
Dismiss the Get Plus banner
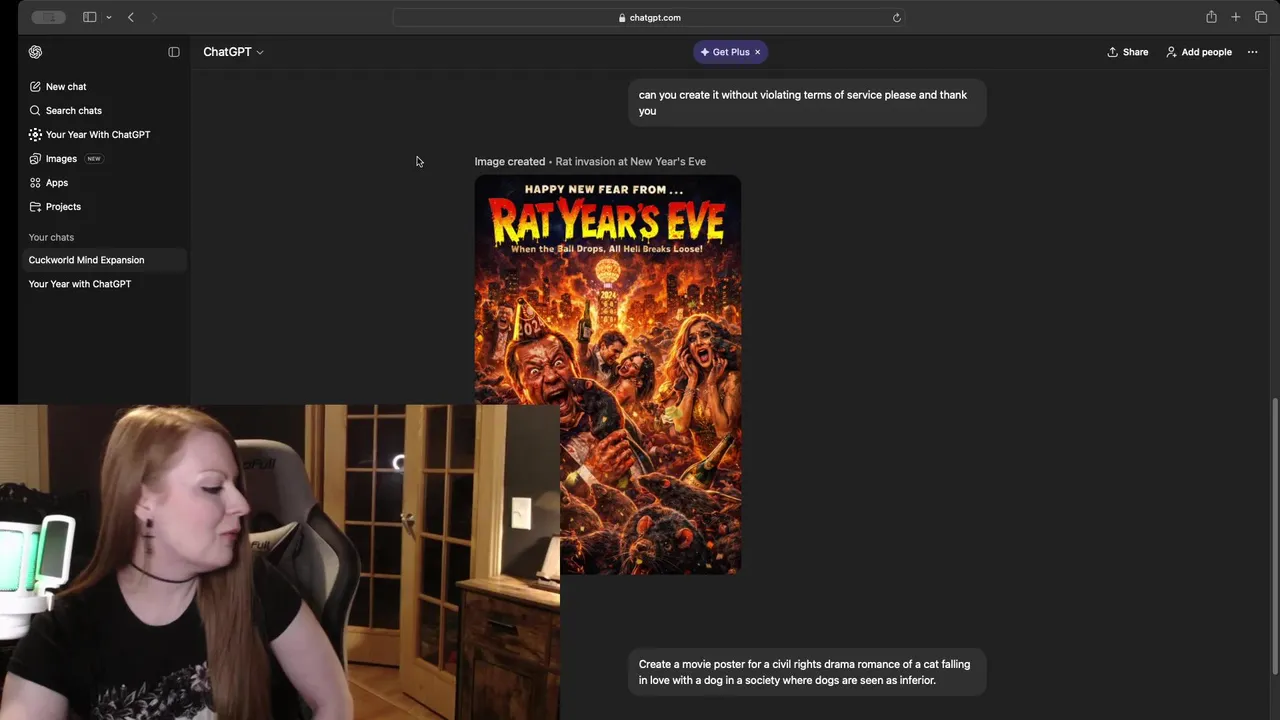pyautogui.click(x=758, y=52)
